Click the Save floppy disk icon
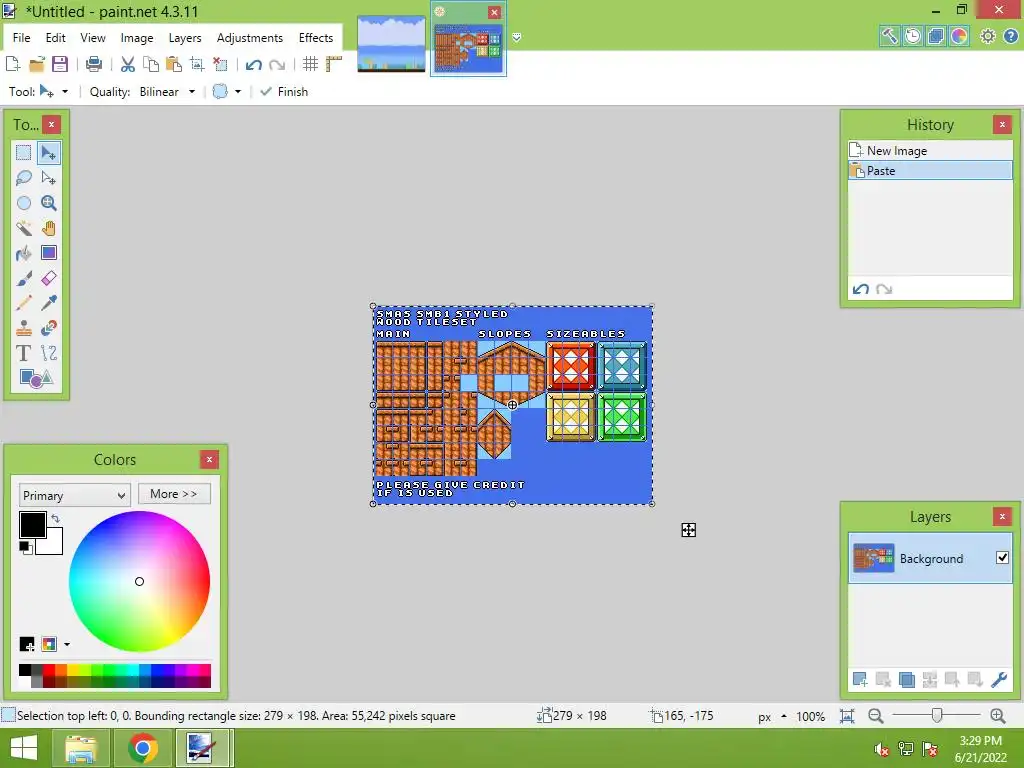 (60, 64)
